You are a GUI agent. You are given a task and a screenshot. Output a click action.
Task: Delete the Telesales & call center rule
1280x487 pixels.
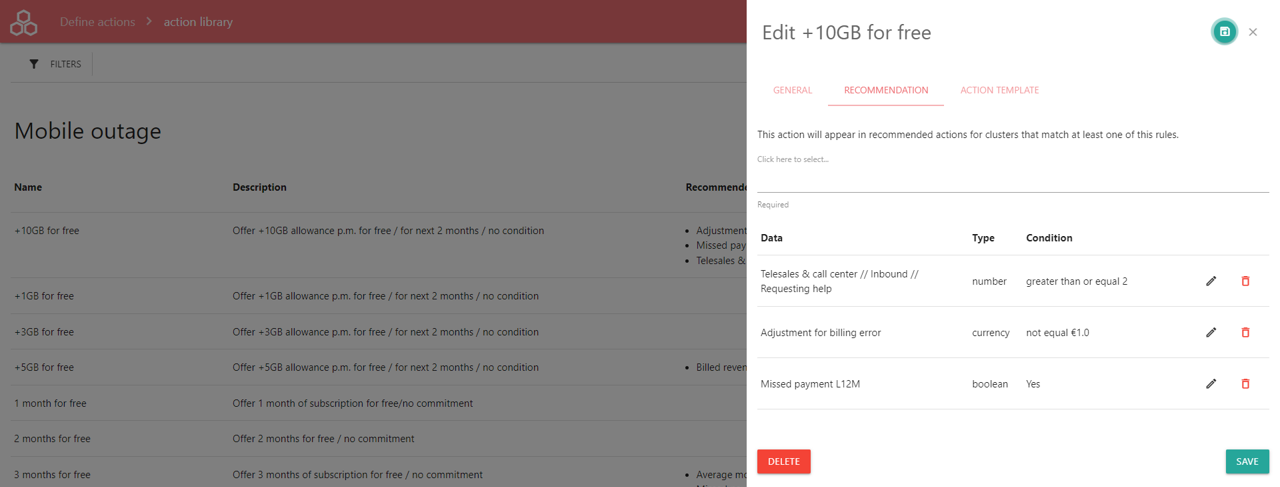pos(1245,281)
